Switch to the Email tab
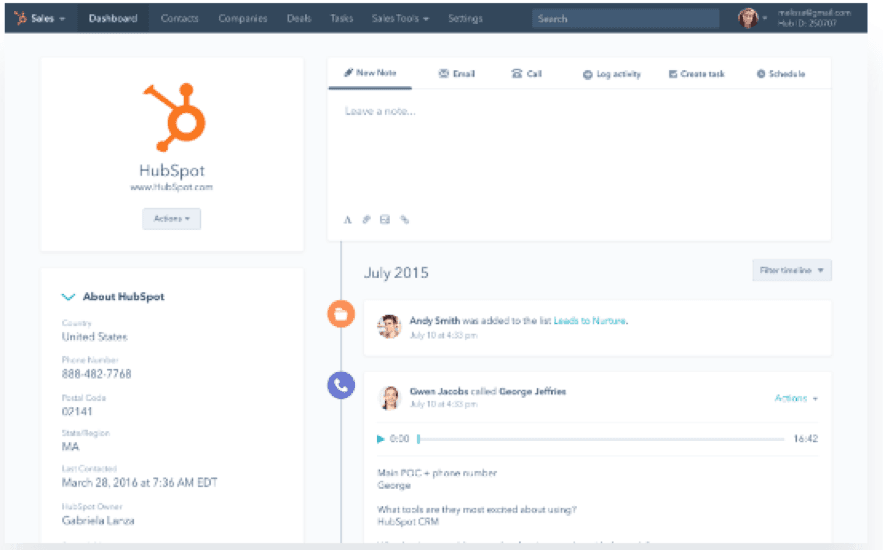Screen dimensions: 883x550 coord(457,74)
